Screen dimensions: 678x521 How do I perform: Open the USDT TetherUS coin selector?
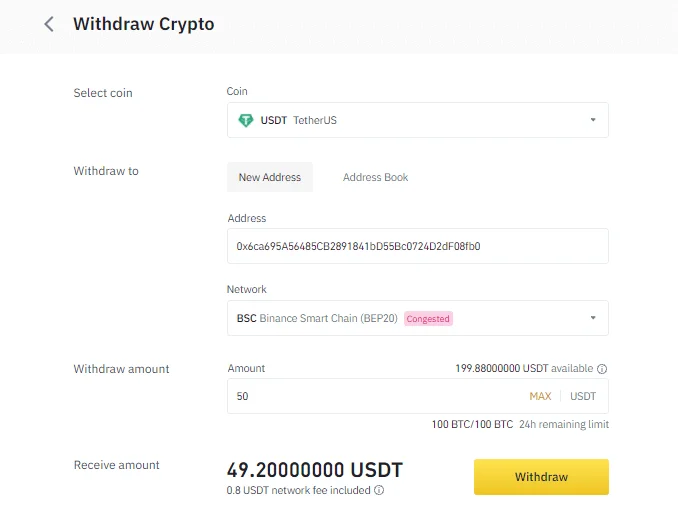coord(418,120)
